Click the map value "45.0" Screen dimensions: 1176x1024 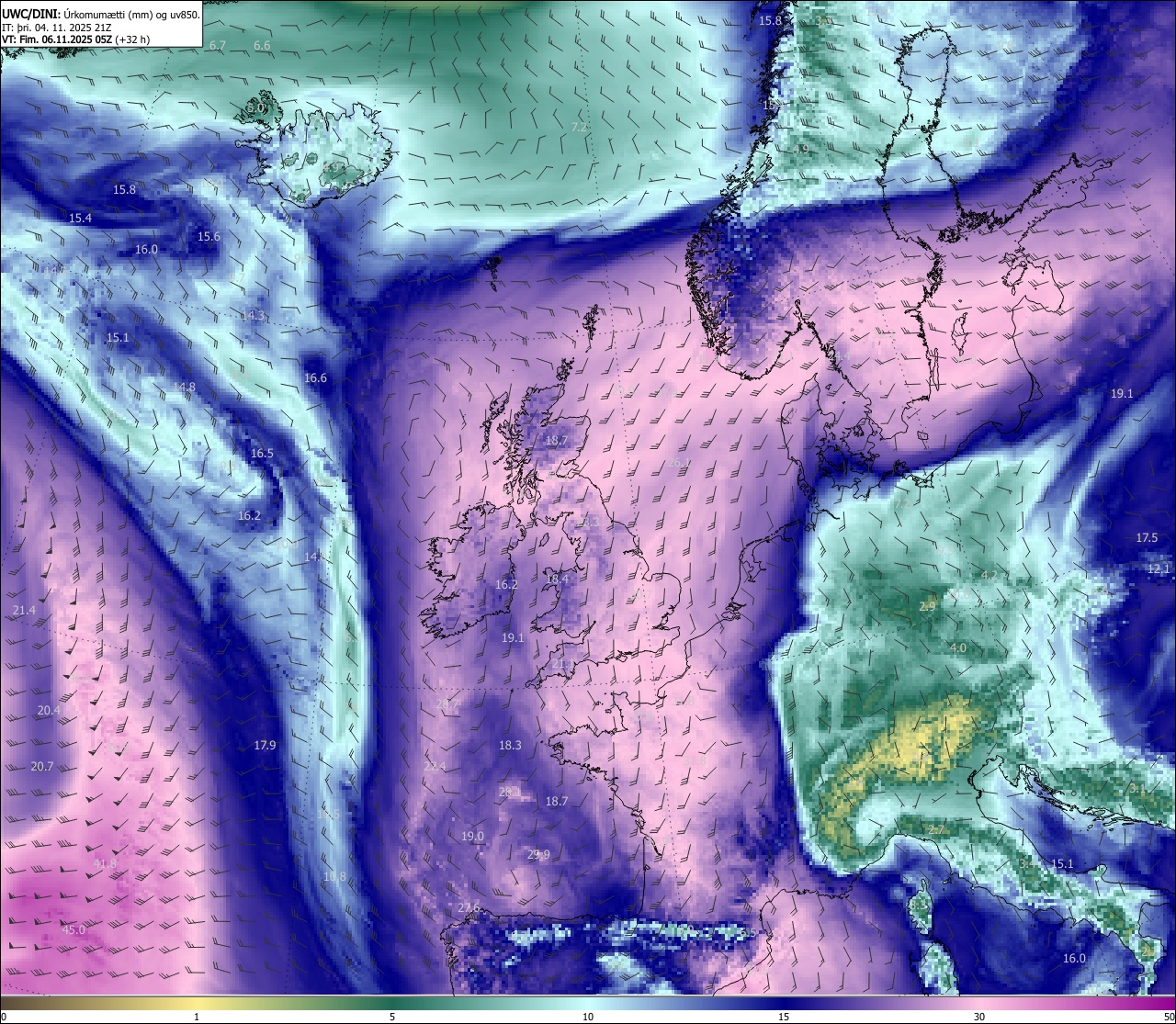click(x=73, y=929)
